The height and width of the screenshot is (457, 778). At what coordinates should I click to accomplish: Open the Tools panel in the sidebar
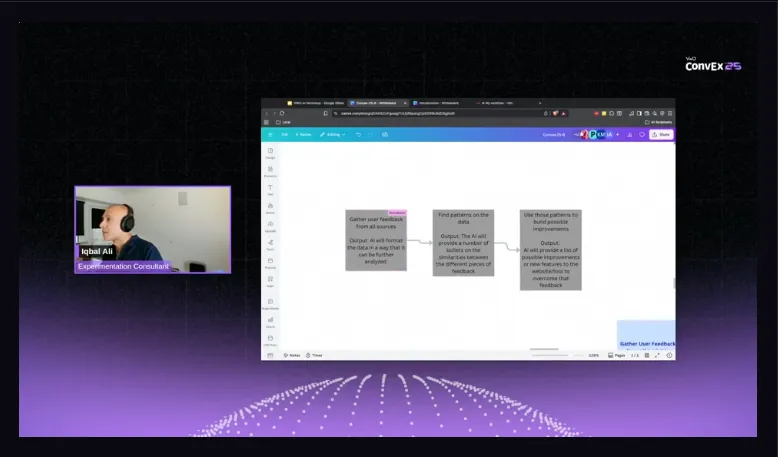tap(270, 245)
